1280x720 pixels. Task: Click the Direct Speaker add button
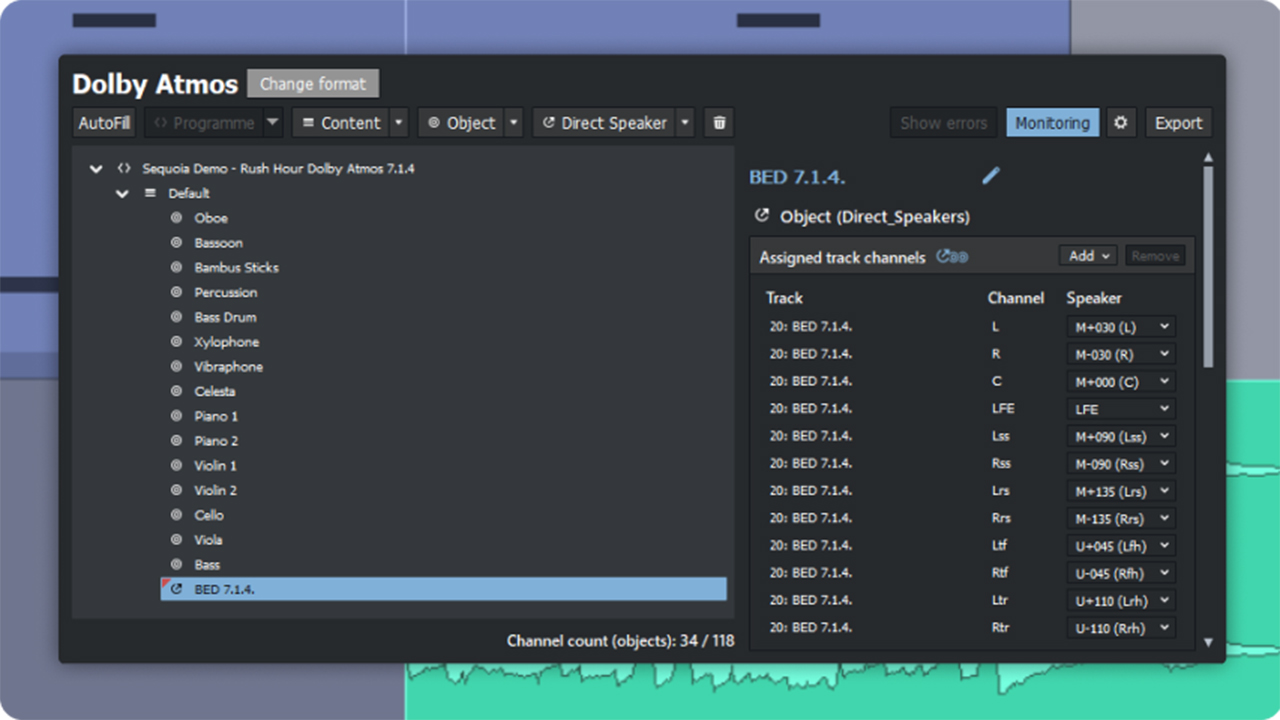coord(604,123)
